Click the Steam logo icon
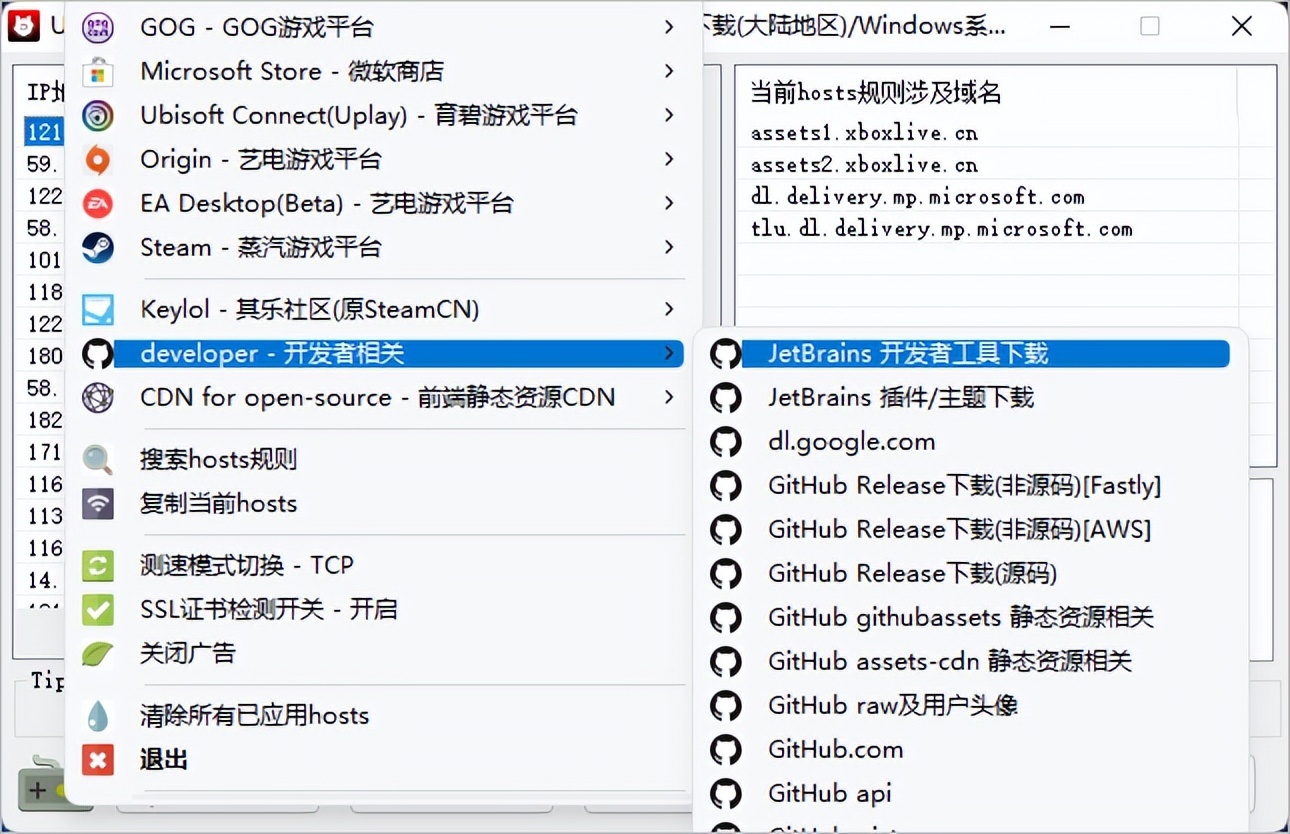Screen dimensions: 1290x834 tap(97, 248)
